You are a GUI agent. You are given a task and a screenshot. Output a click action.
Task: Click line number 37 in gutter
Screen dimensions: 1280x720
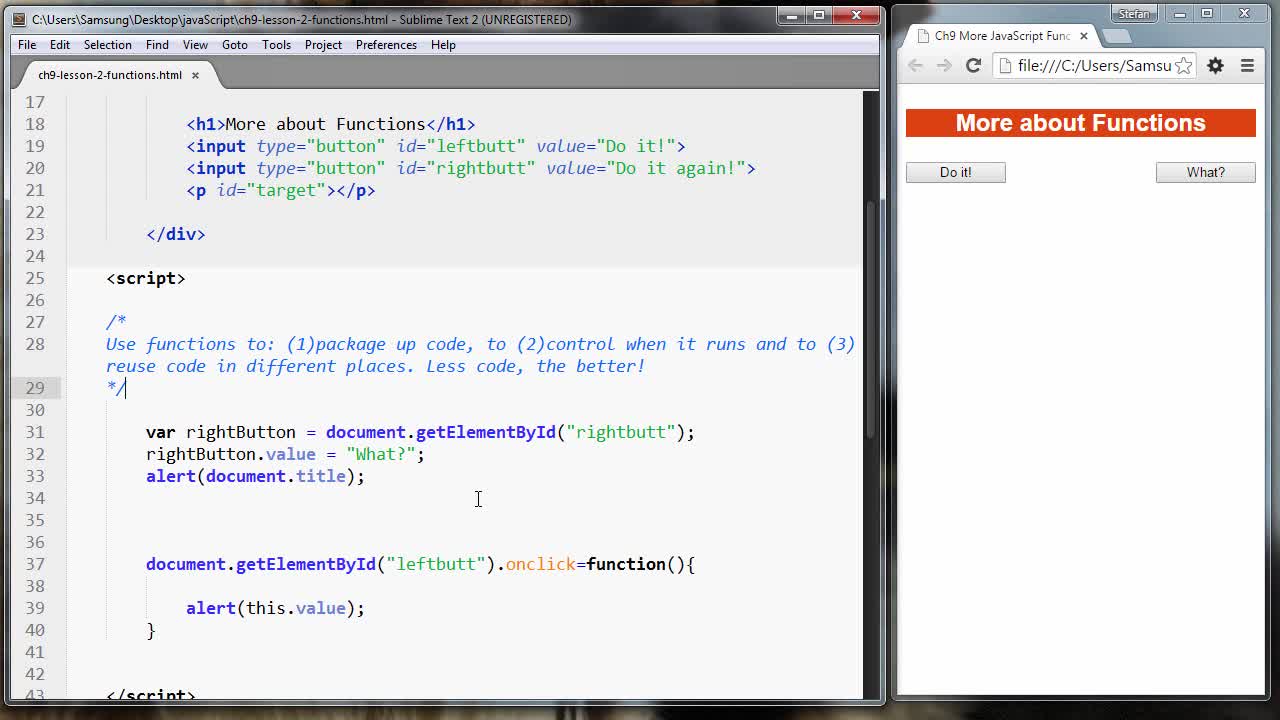[x=35, y=564]
